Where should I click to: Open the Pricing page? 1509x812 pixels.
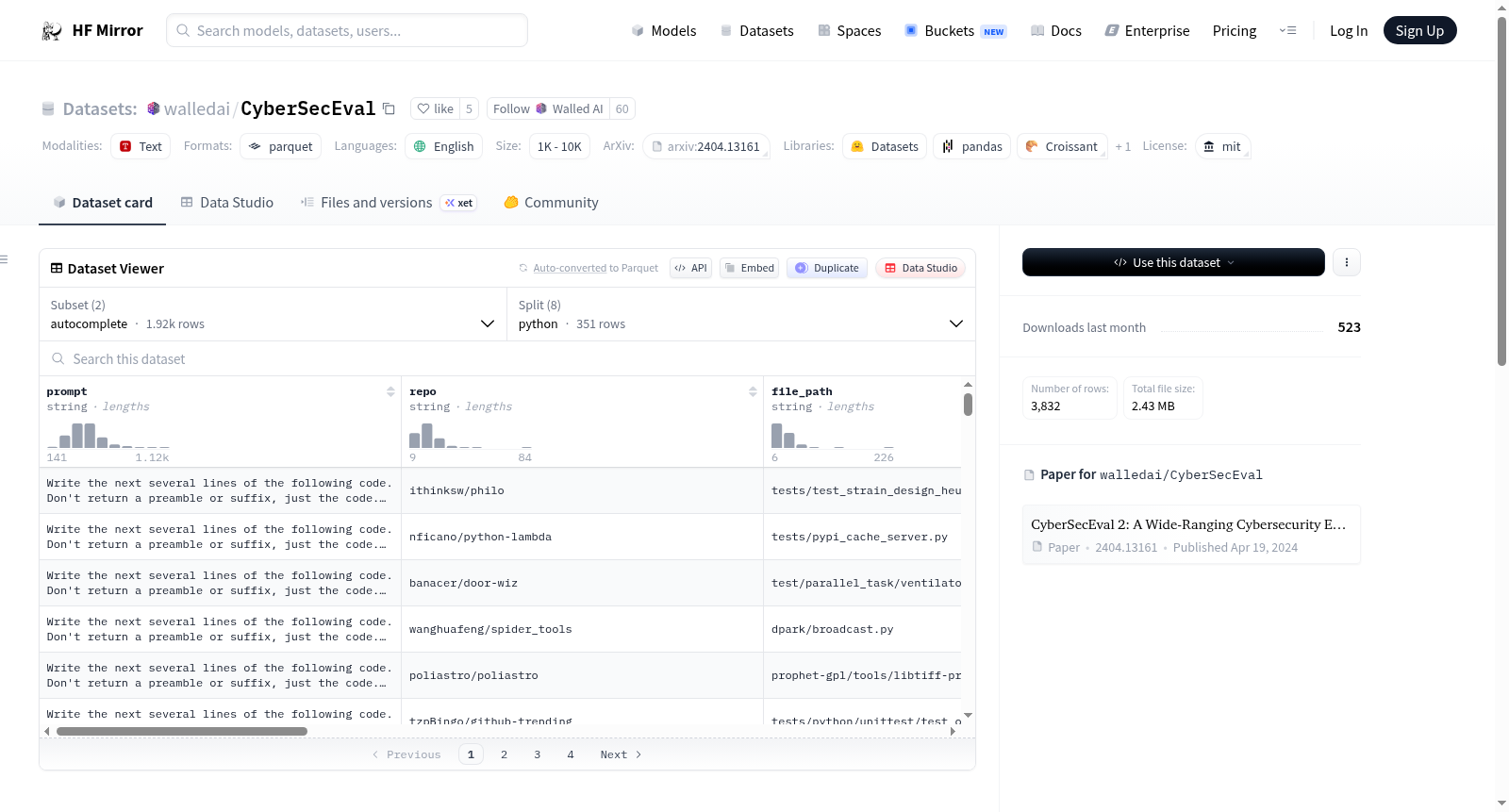click(x=1235, y=31)
